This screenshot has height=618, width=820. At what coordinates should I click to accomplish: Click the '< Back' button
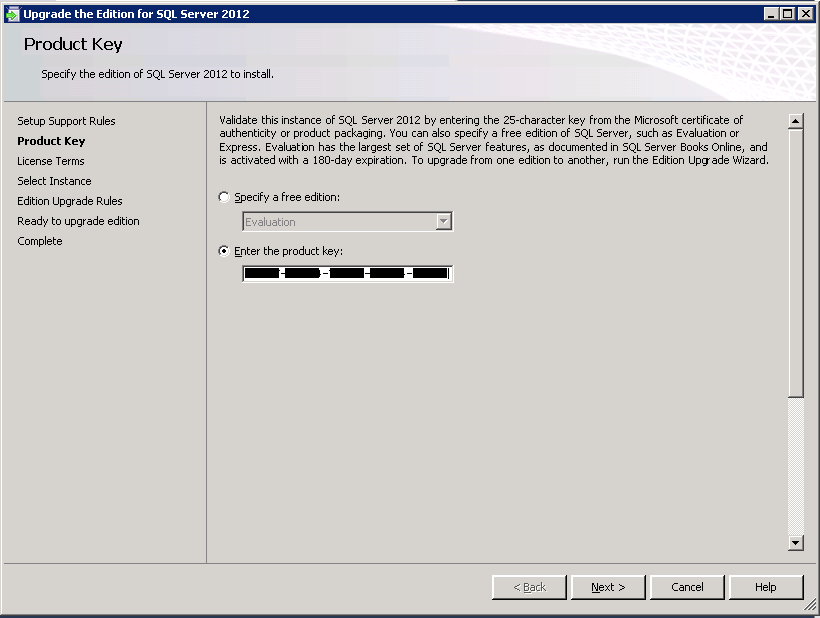(x=529, y=587)
